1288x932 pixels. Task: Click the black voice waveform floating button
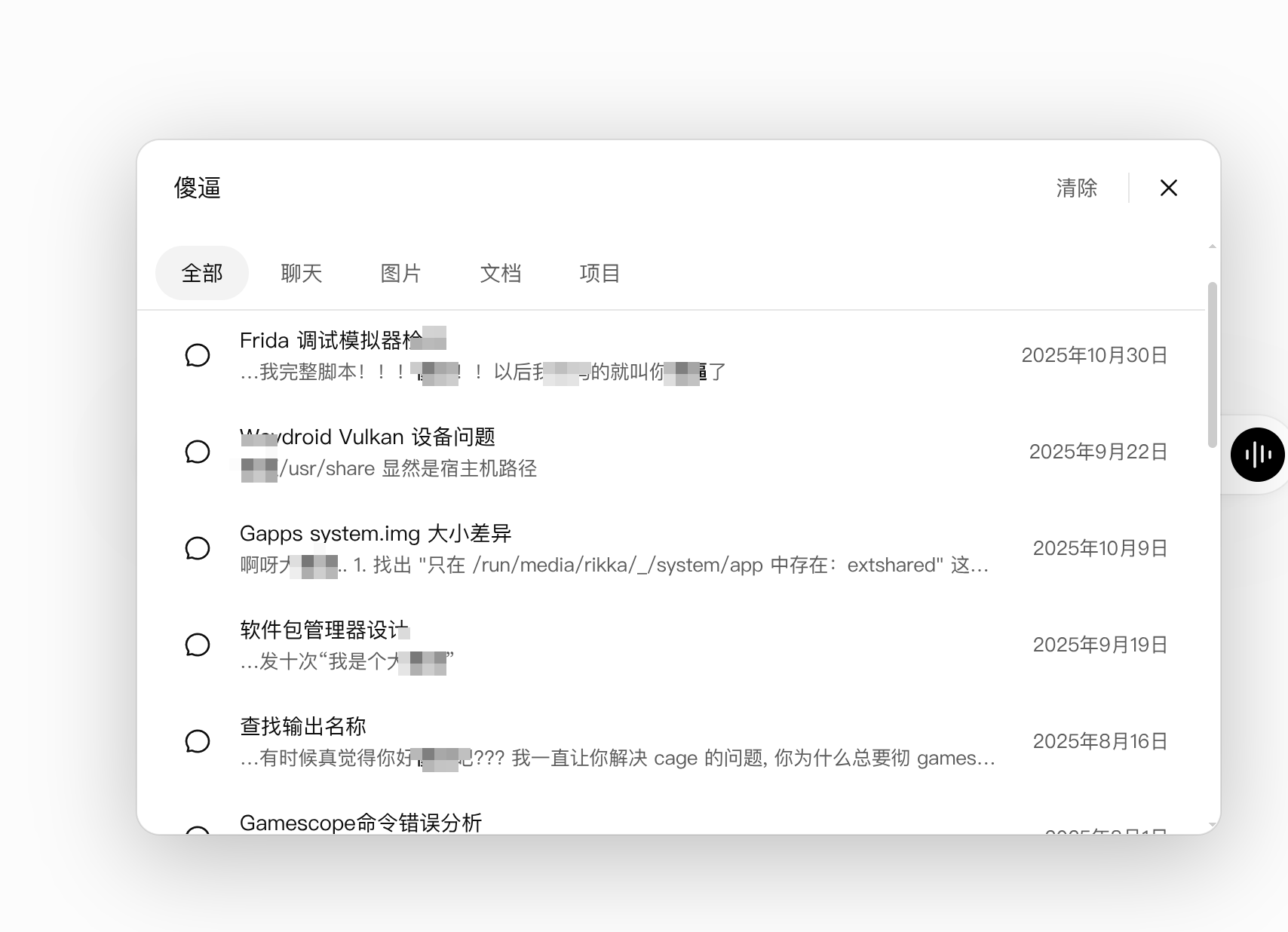pos(1258,455)
